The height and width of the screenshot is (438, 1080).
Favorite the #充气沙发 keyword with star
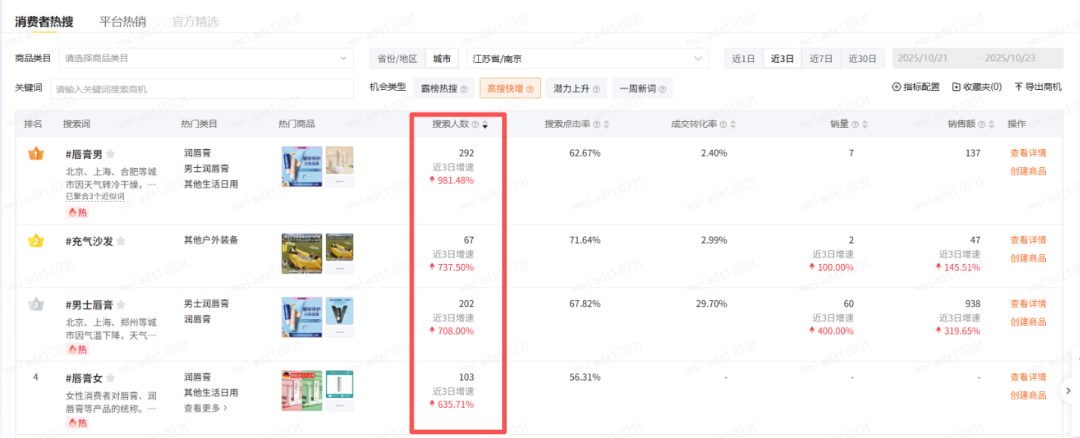tap(119, 241)
